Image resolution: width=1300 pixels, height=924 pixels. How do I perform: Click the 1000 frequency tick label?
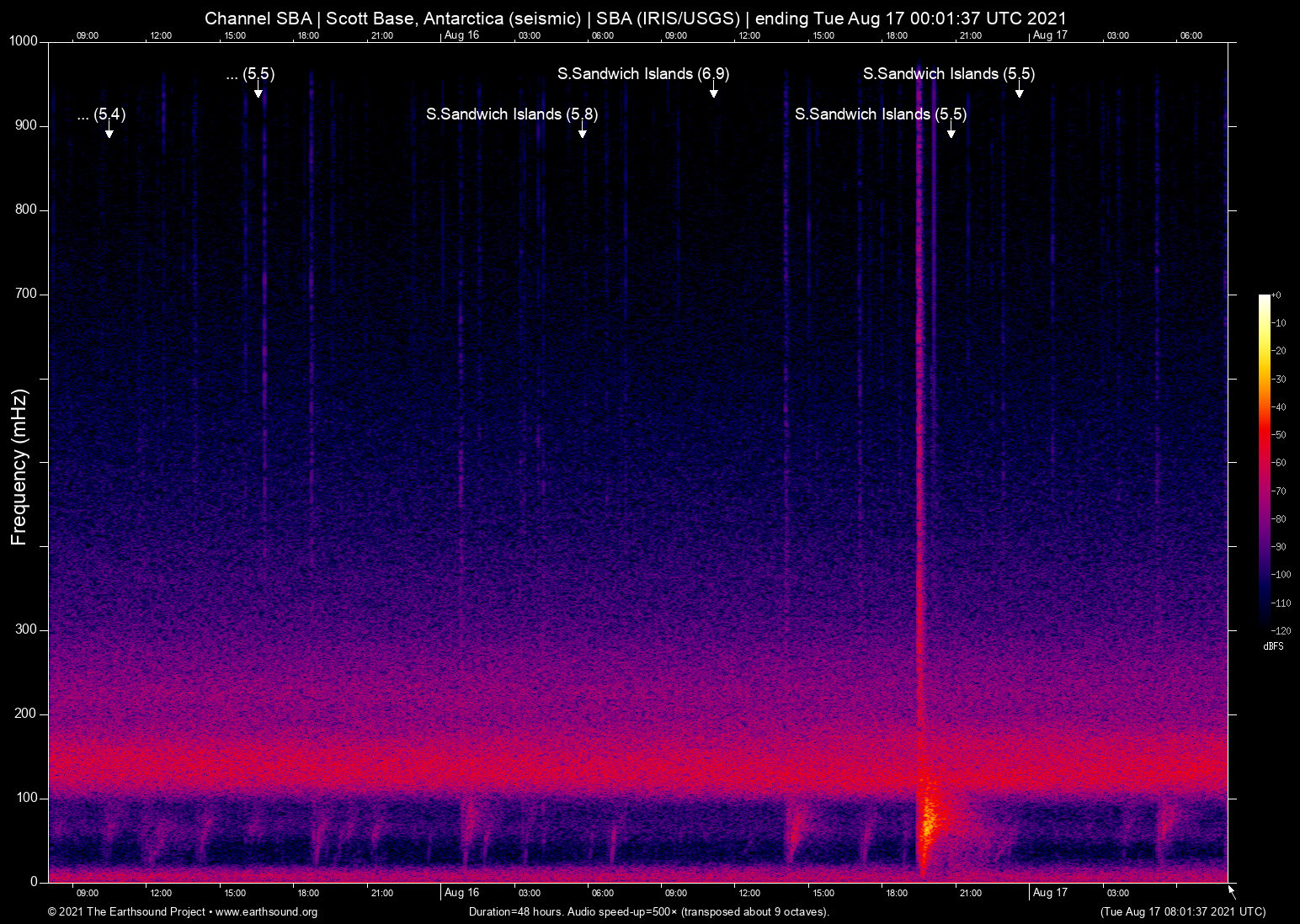pos(22,40)
